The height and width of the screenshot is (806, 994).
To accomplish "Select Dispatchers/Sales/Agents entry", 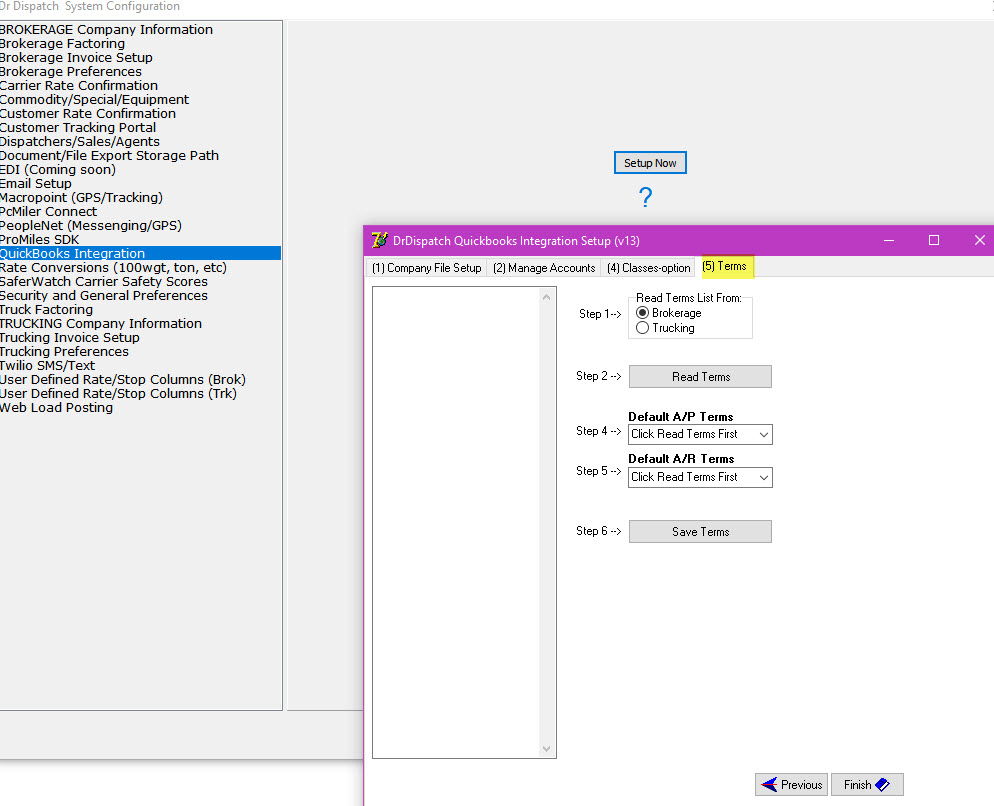I will pyautogui.click(x=79, y=141).
